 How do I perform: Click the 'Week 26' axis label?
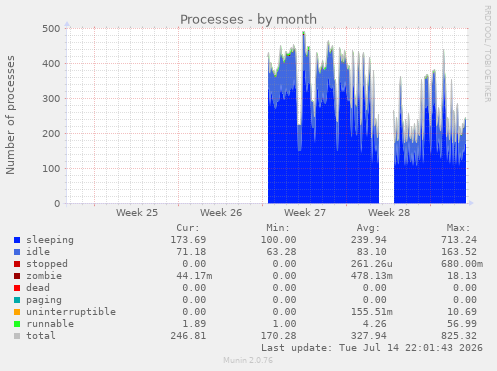click(x=221, y=213)
